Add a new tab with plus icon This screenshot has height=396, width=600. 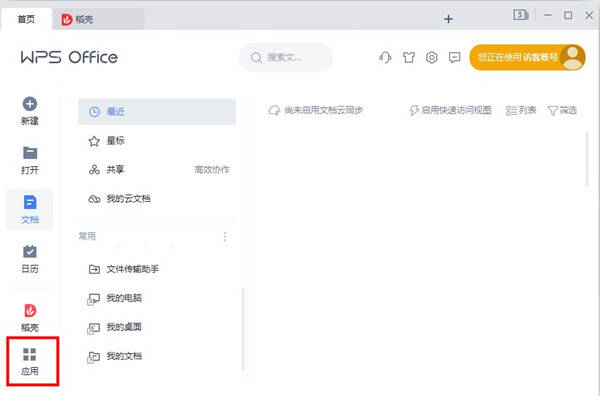pos(448,19)
